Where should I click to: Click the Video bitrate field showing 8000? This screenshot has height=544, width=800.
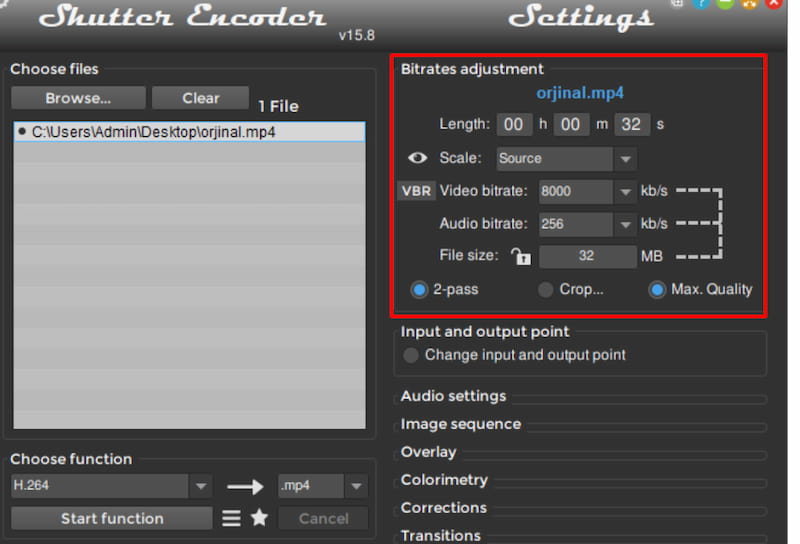pyautogui.click(x=576, y=192)
